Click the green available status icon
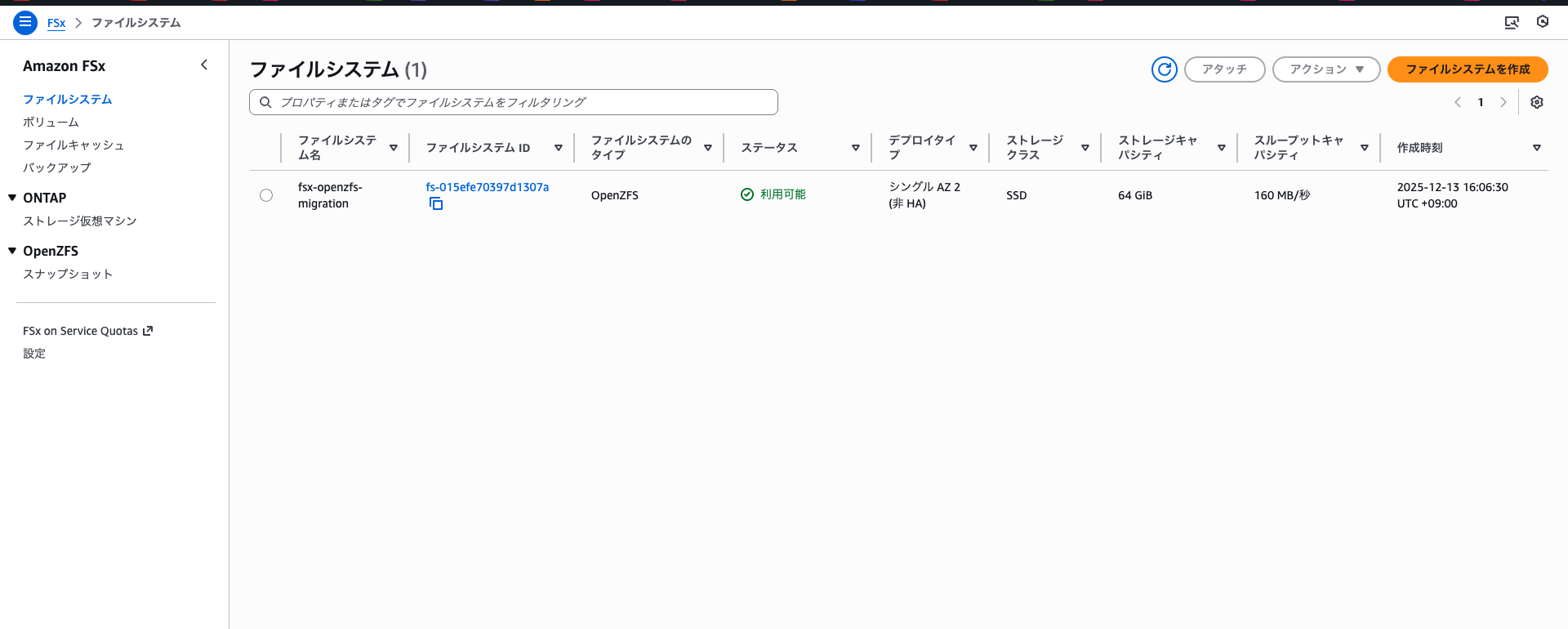1568x629 pixels. (747, 194)
